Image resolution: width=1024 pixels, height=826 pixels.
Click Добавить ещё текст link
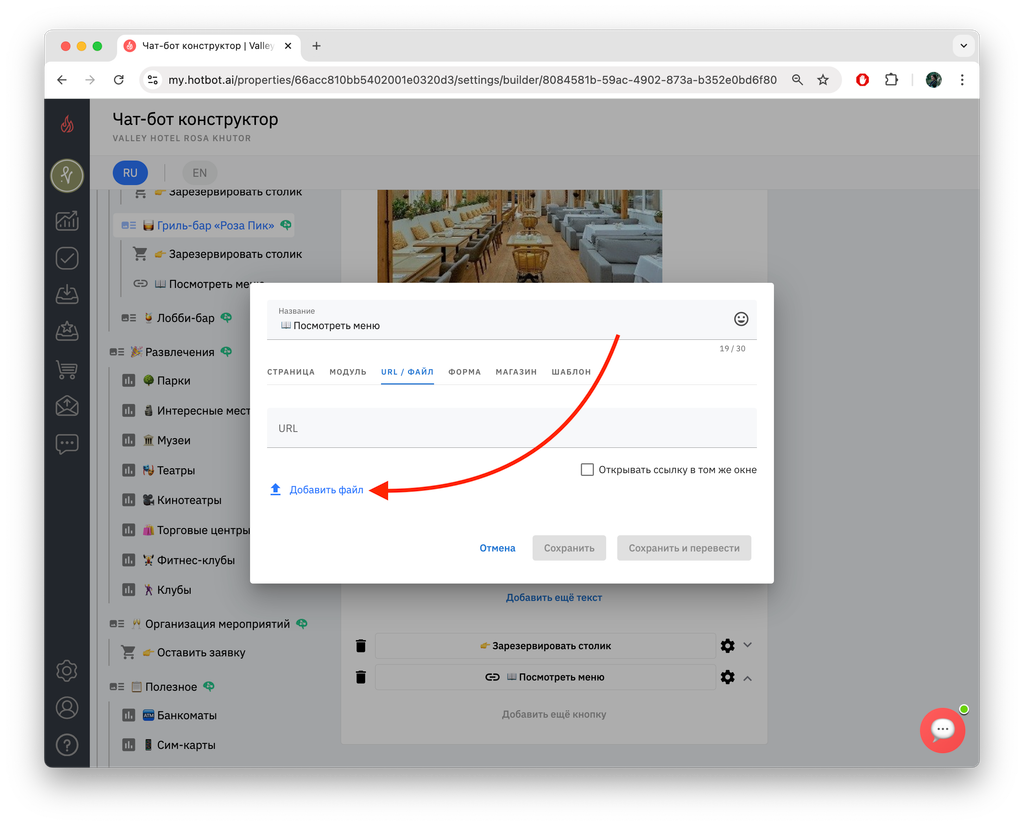coord(554,597)
